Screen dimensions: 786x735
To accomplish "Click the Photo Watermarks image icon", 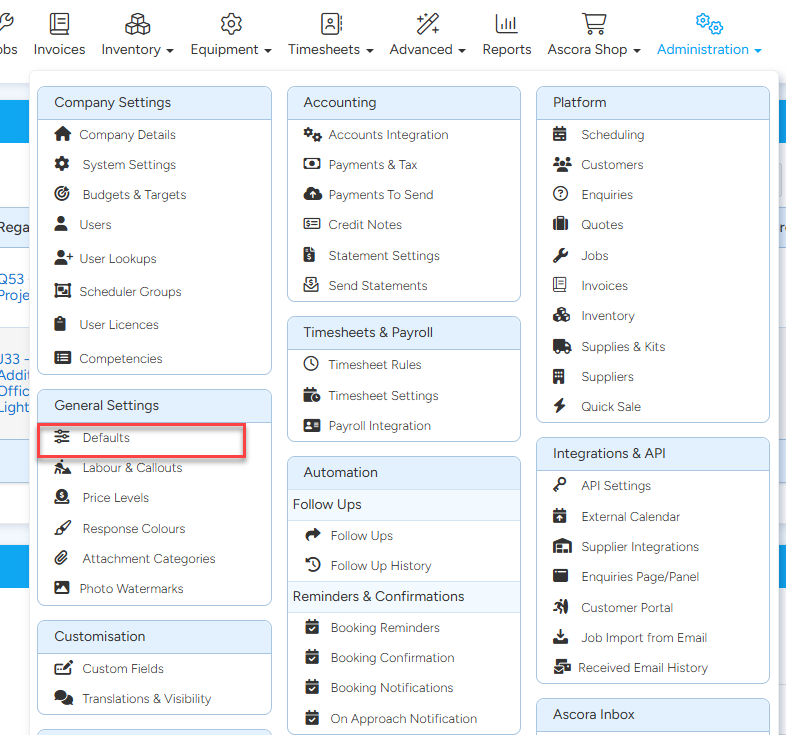I will click(x=62, y=589).
